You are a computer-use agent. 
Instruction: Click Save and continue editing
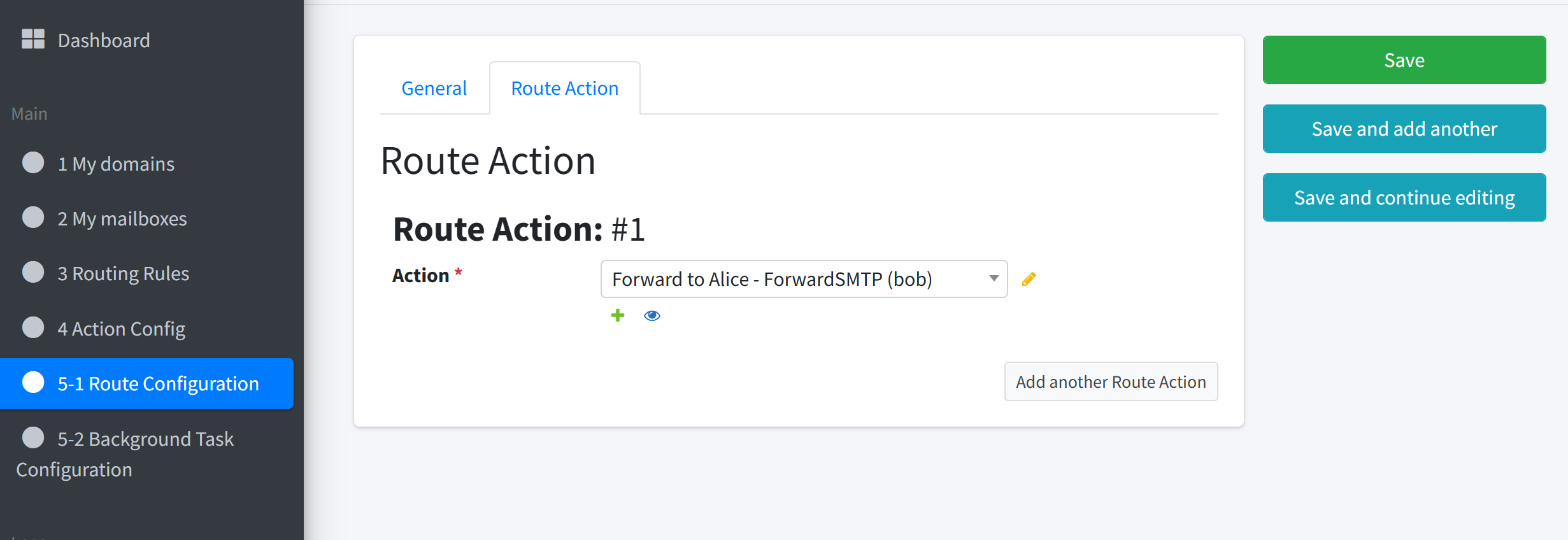tap(1404, 197)
